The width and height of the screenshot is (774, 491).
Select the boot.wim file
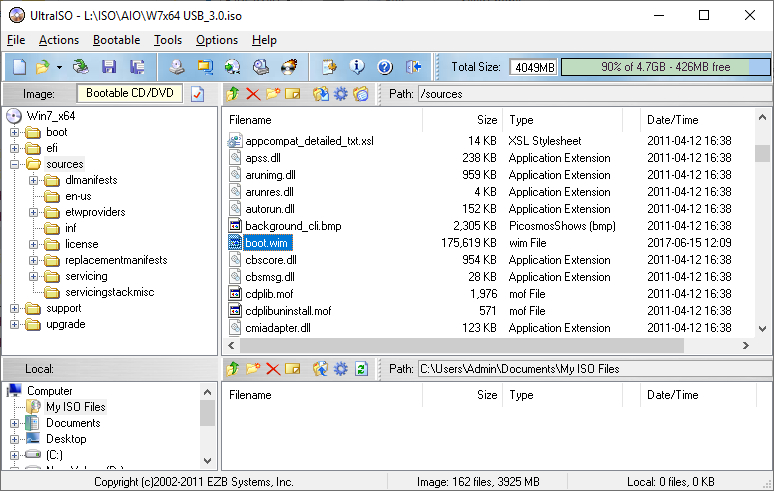[x=267, y=243]
